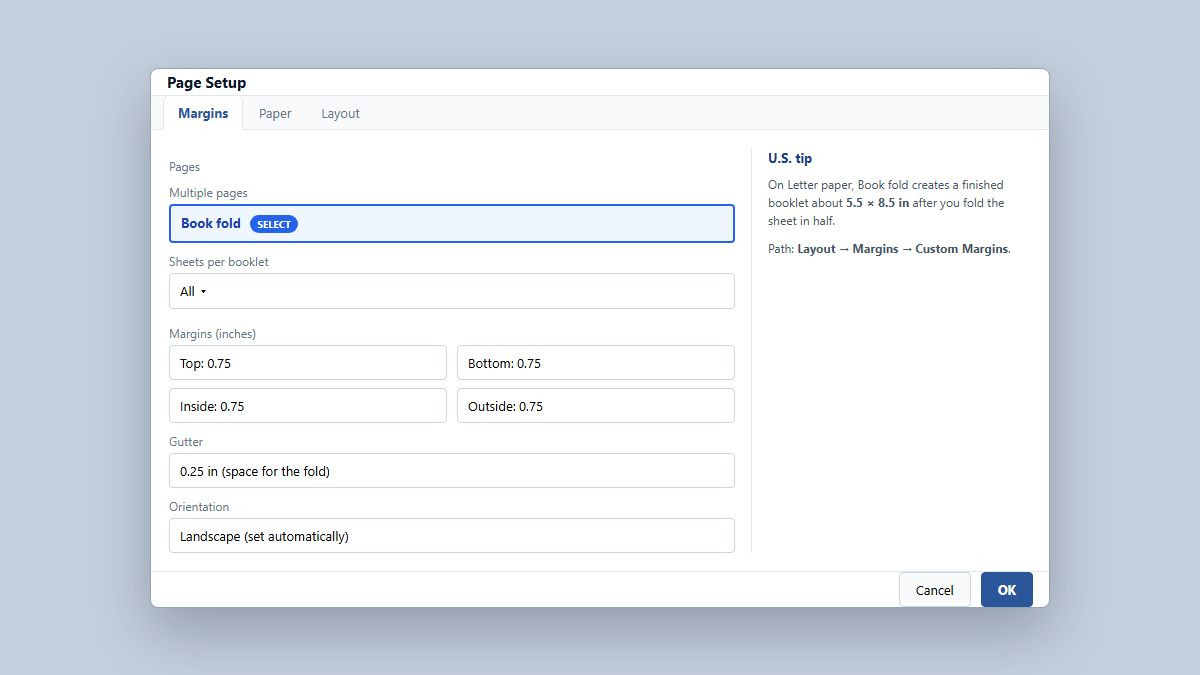
Task: Click the Gutter 0.25 in field
Action: (452, 471)
